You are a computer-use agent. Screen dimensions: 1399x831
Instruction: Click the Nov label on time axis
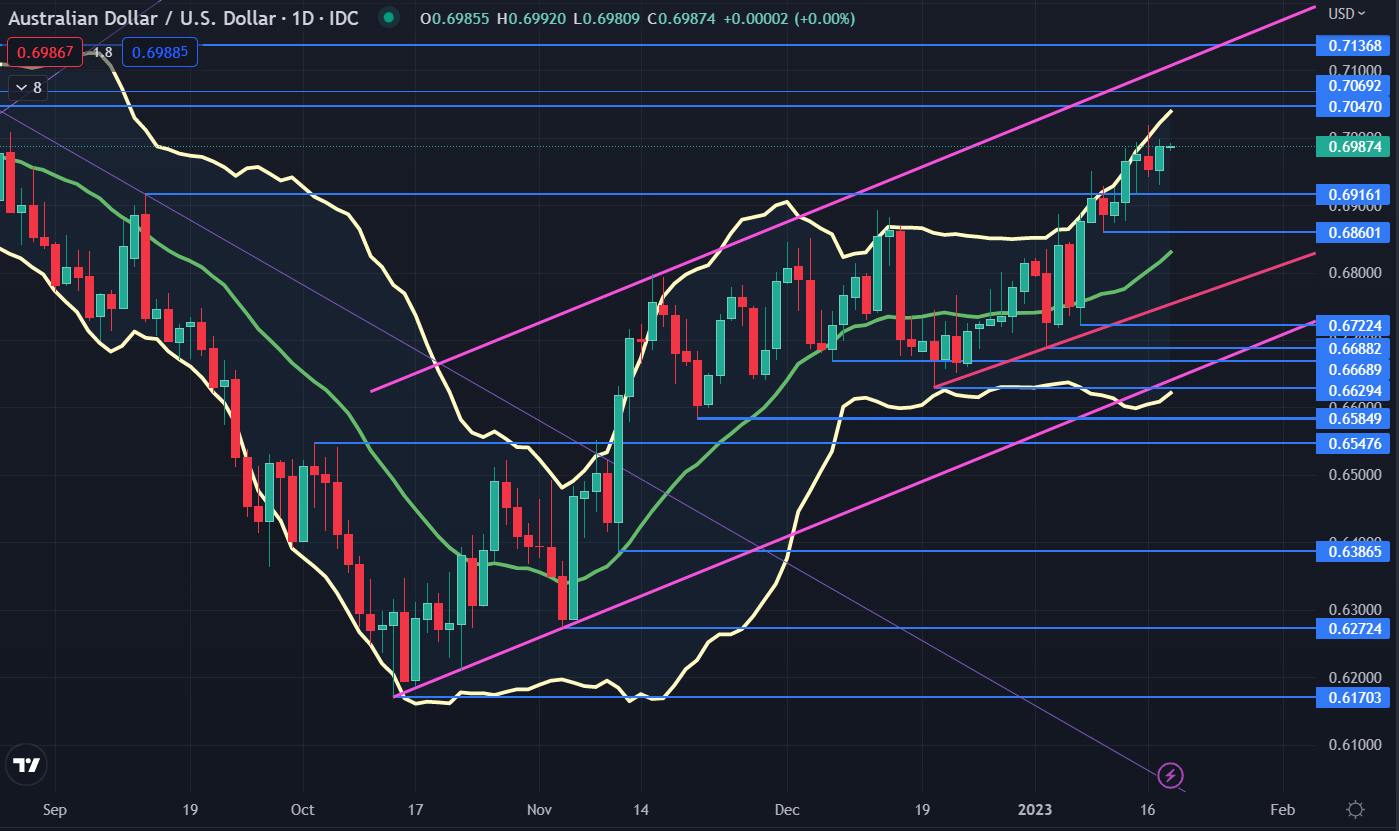tap(539, 809)
